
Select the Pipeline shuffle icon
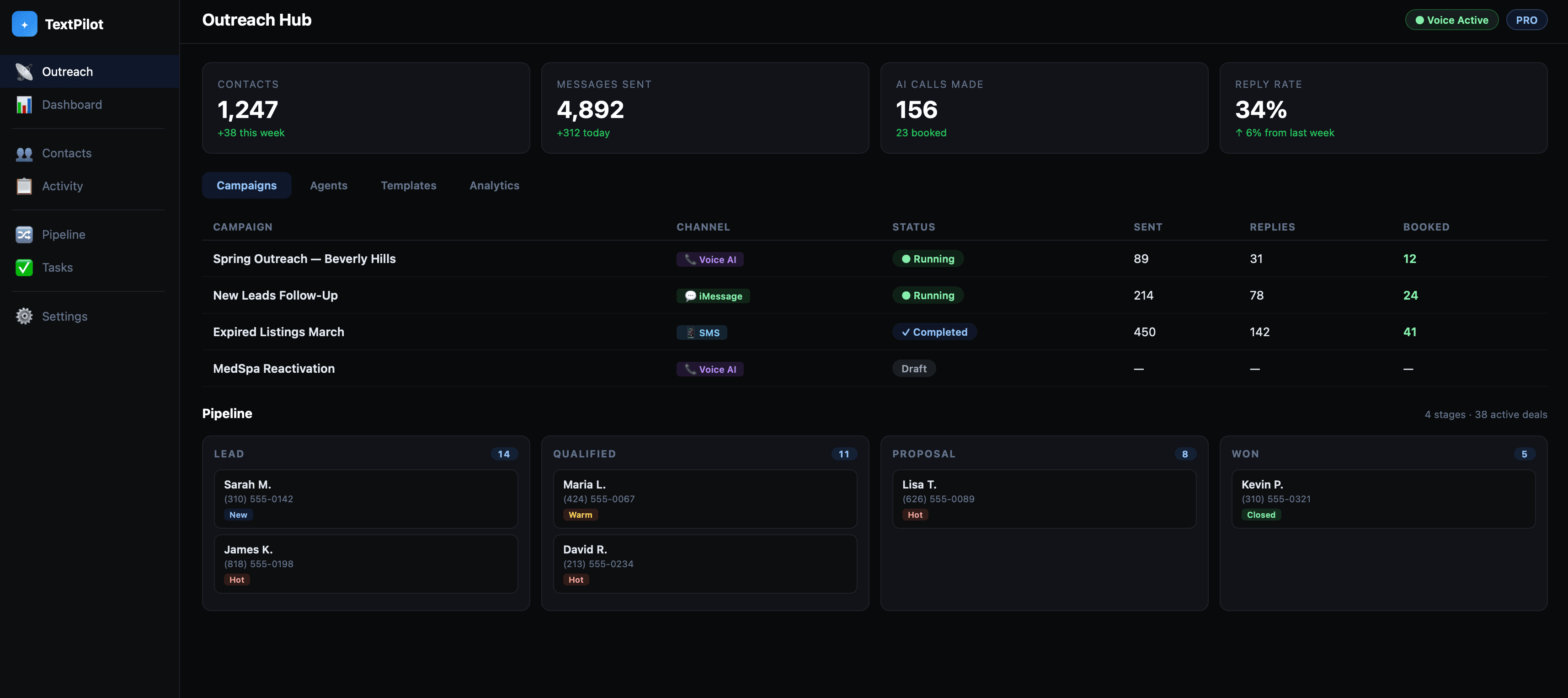pos(24,234)
